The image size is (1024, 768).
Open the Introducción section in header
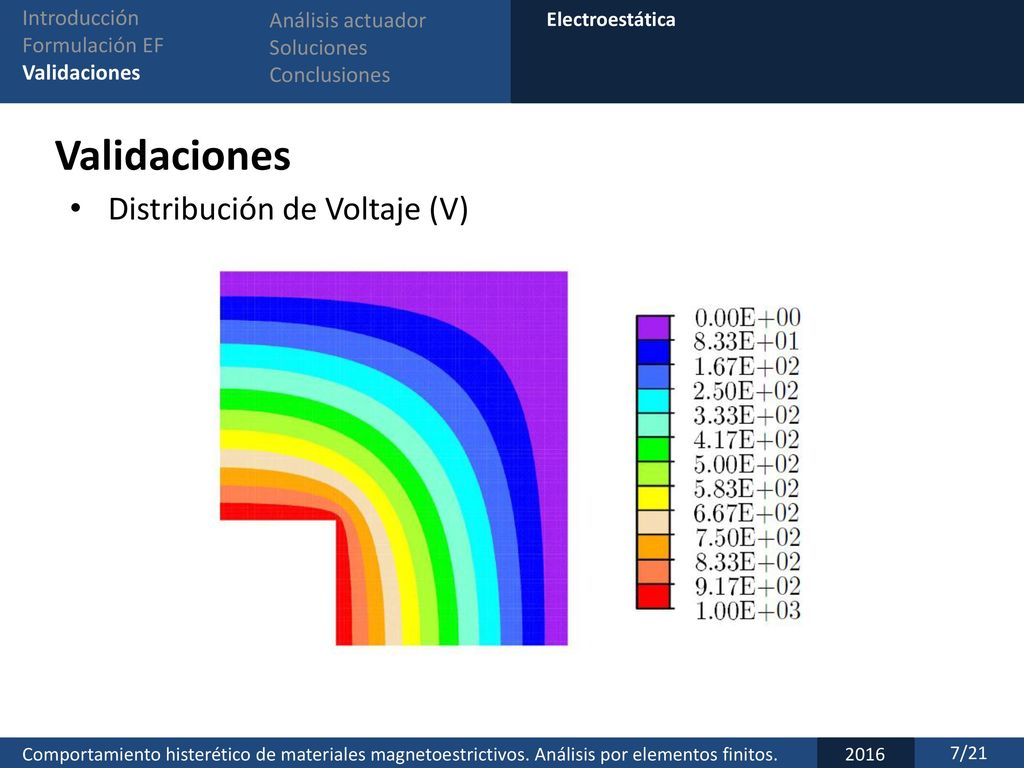click(x=80, y=18)
